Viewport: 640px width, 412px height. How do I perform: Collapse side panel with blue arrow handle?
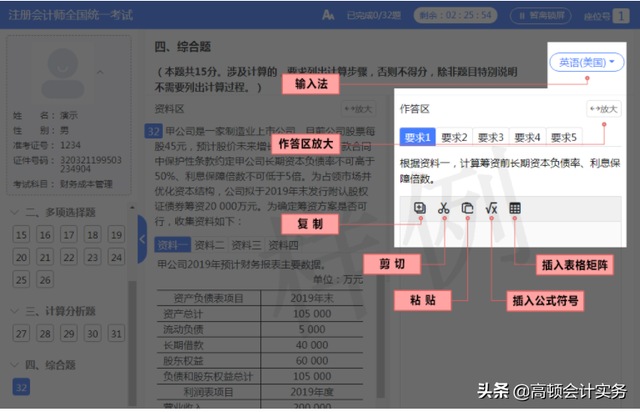[x=142, y=239]
